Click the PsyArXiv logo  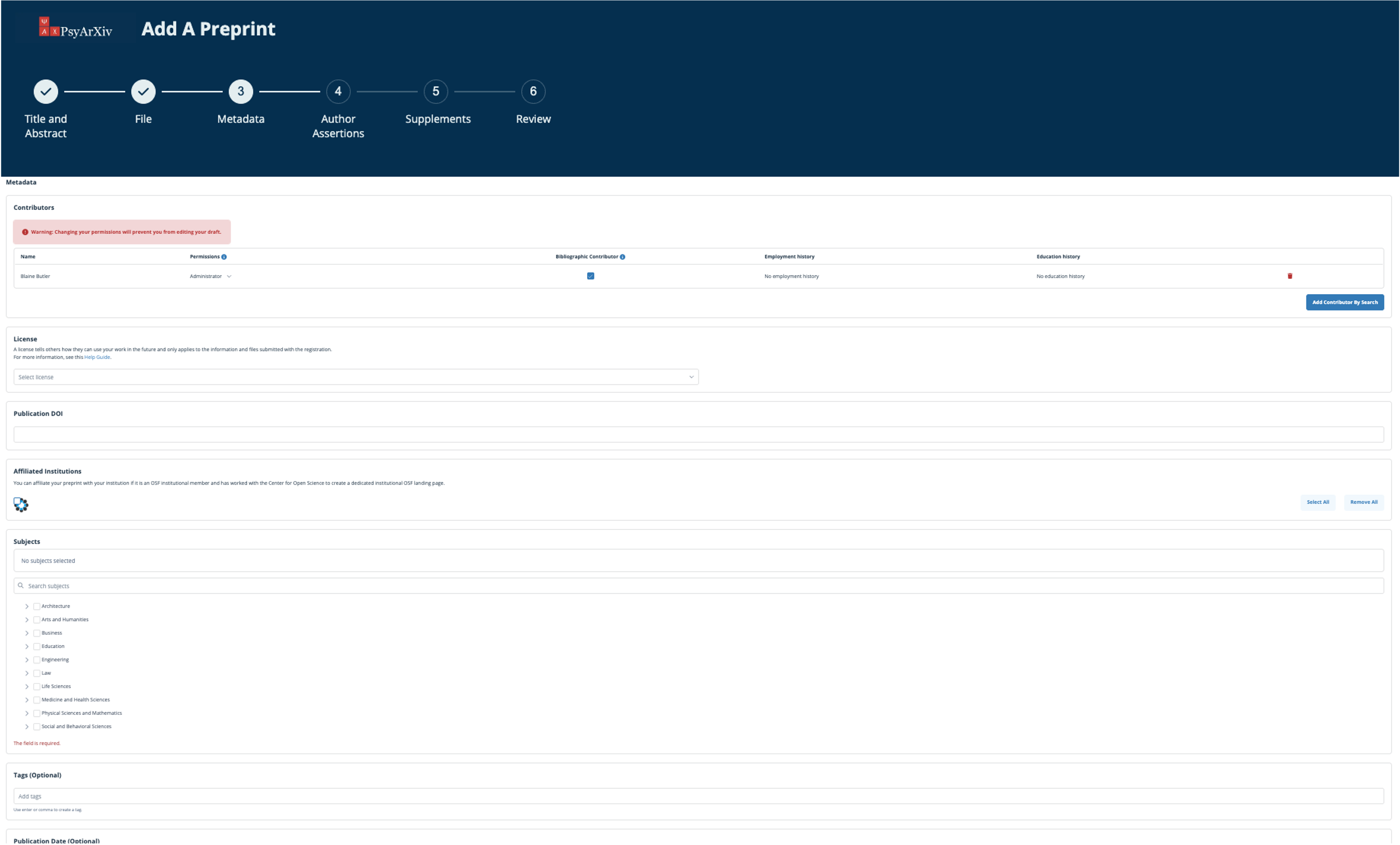pyautogui.click(x=76, y=28)
